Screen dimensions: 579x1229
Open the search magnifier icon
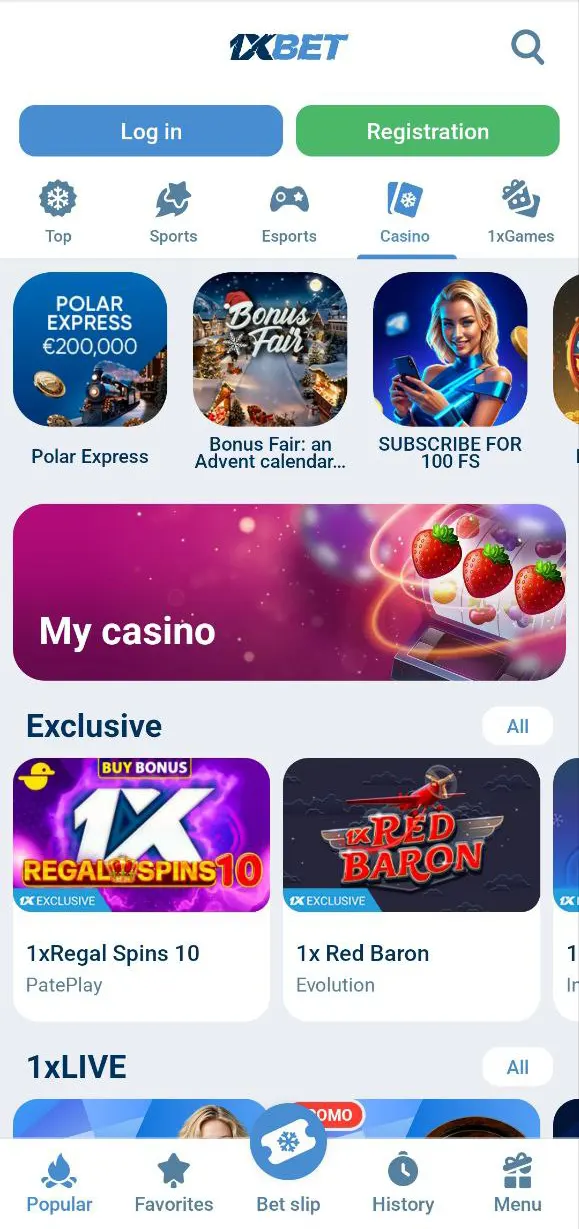click(527, 47)
